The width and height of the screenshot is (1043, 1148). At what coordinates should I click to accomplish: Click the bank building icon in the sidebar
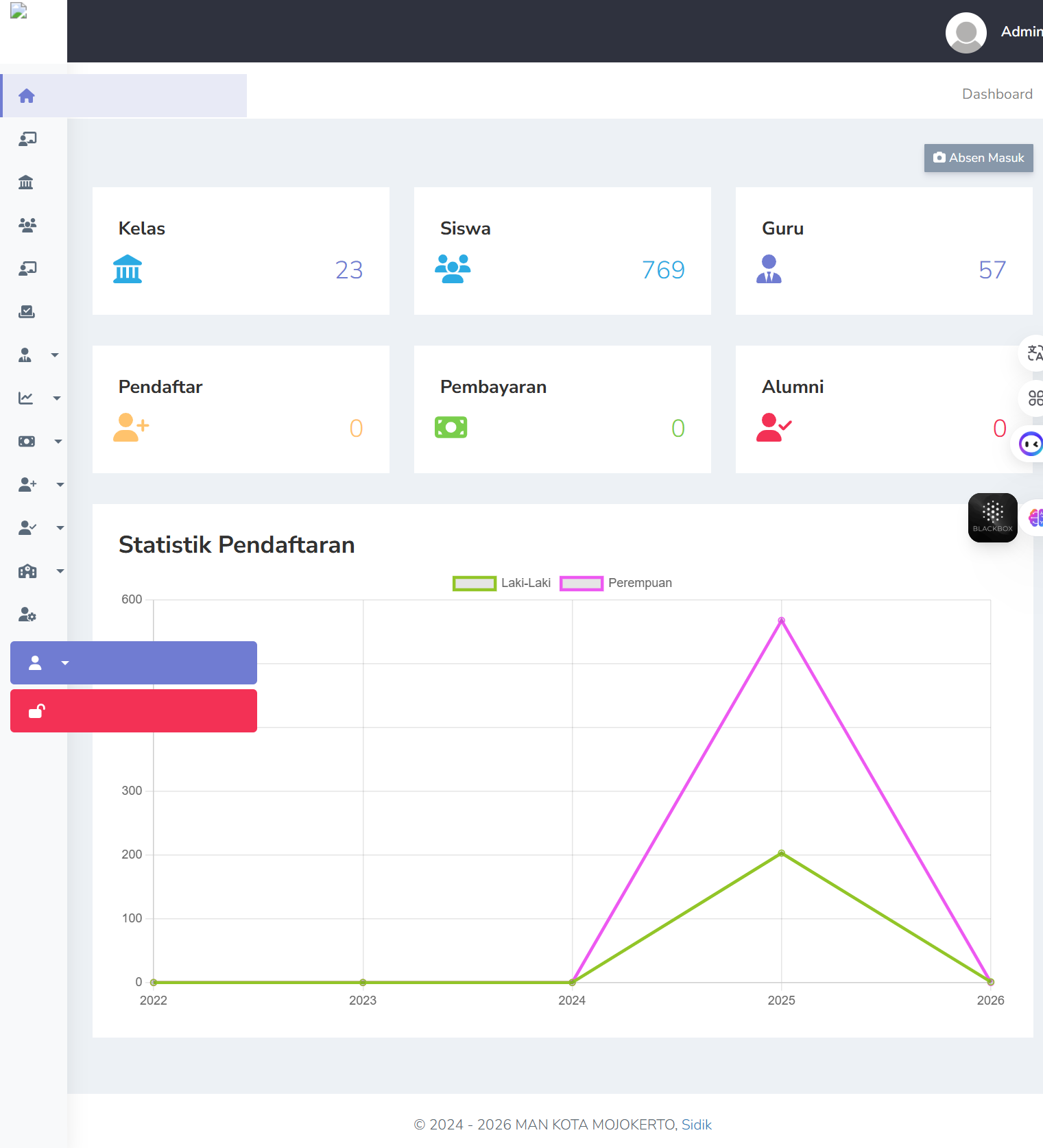pyautogui.click(x=26, y=182)
